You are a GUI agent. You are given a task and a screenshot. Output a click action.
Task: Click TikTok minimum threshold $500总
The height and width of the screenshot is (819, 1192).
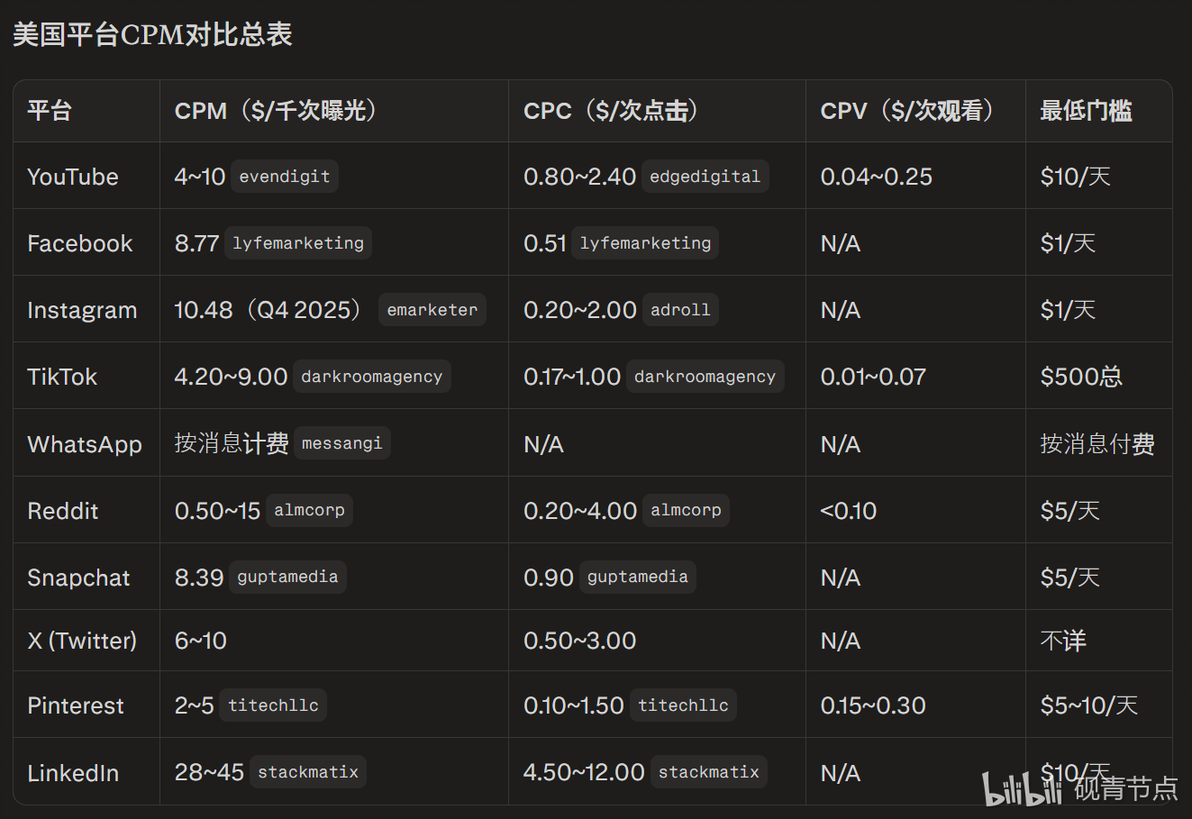tap(1081, 377)
